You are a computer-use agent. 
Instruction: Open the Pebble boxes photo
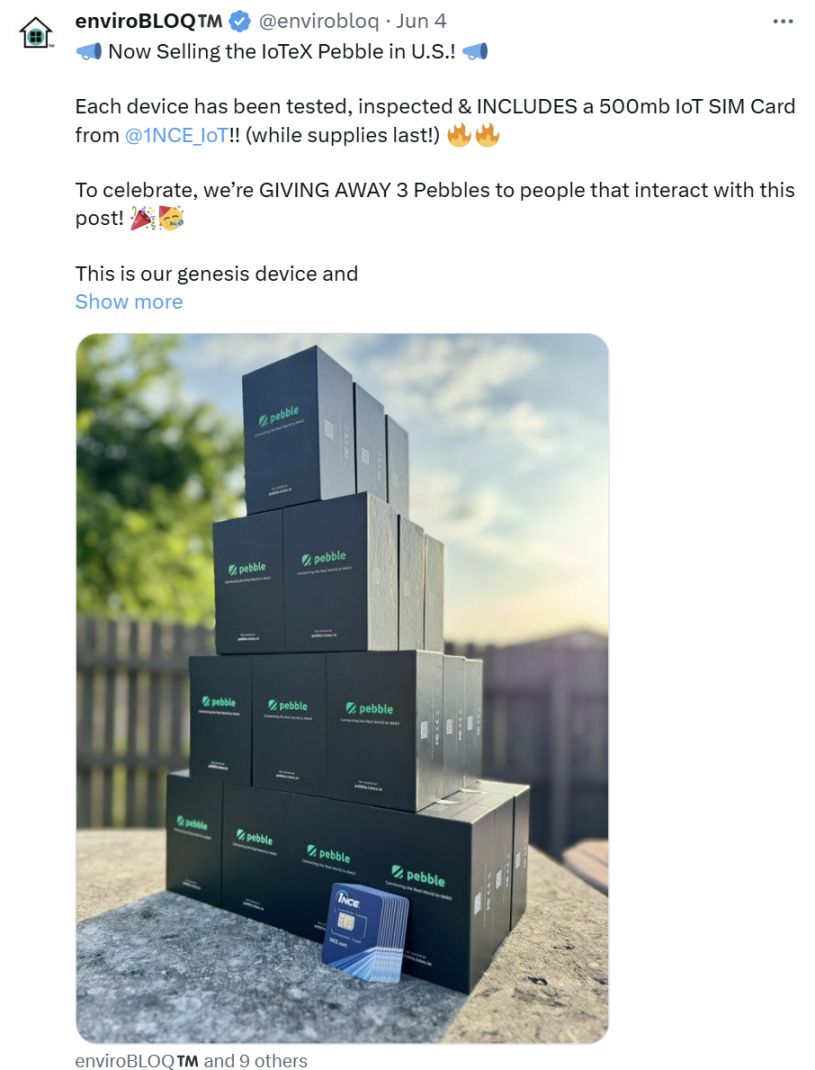342,688
